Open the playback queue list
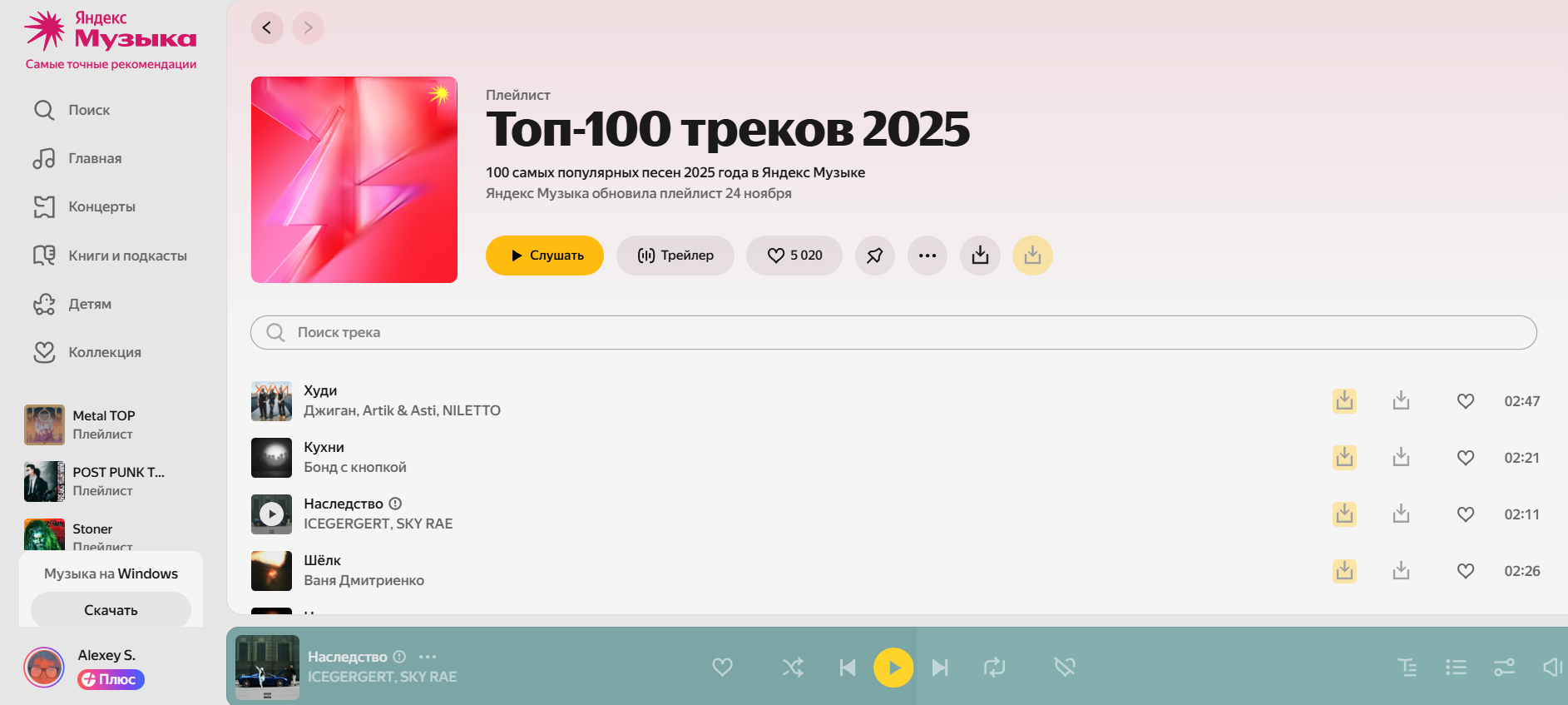This screenshot has height=705, width=1568. [1456, 667]
